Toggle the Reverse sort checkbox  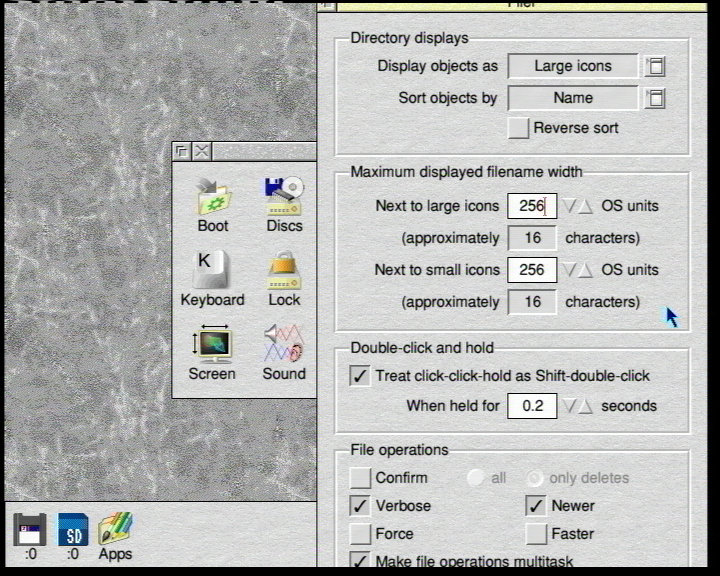(518, 128)
